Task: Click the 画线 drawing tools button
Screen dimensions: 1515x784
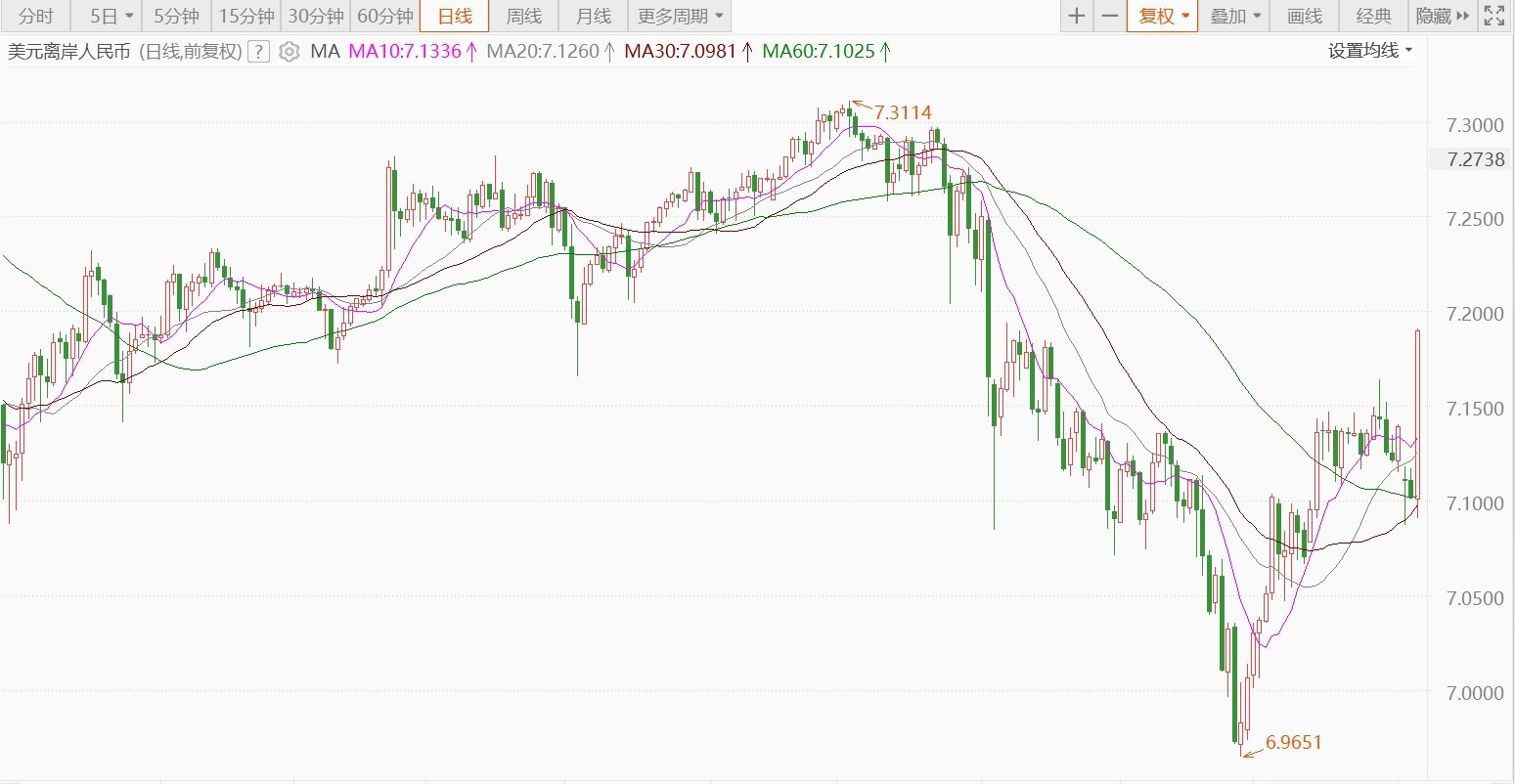Action: coord(1305,16)
